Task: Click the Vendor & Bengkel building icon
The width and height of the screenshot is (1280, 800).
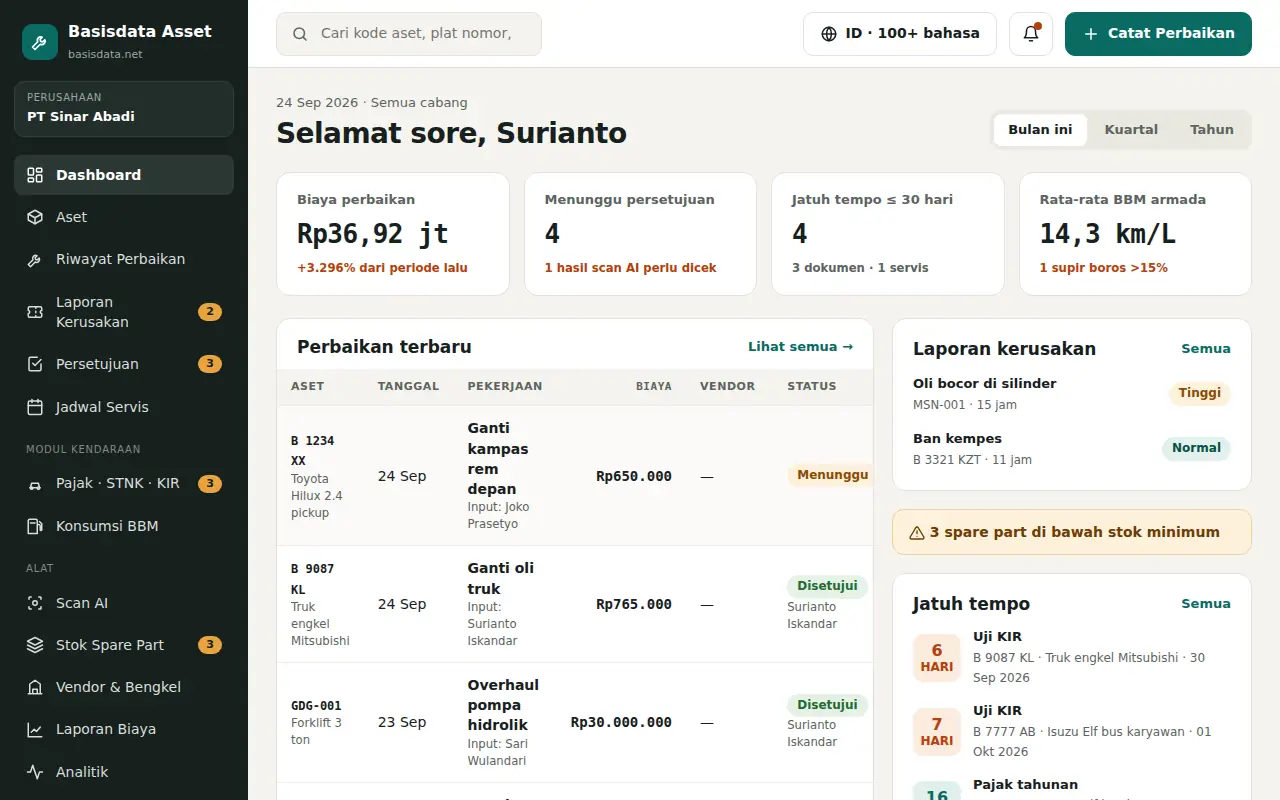Action: point(35,687)
